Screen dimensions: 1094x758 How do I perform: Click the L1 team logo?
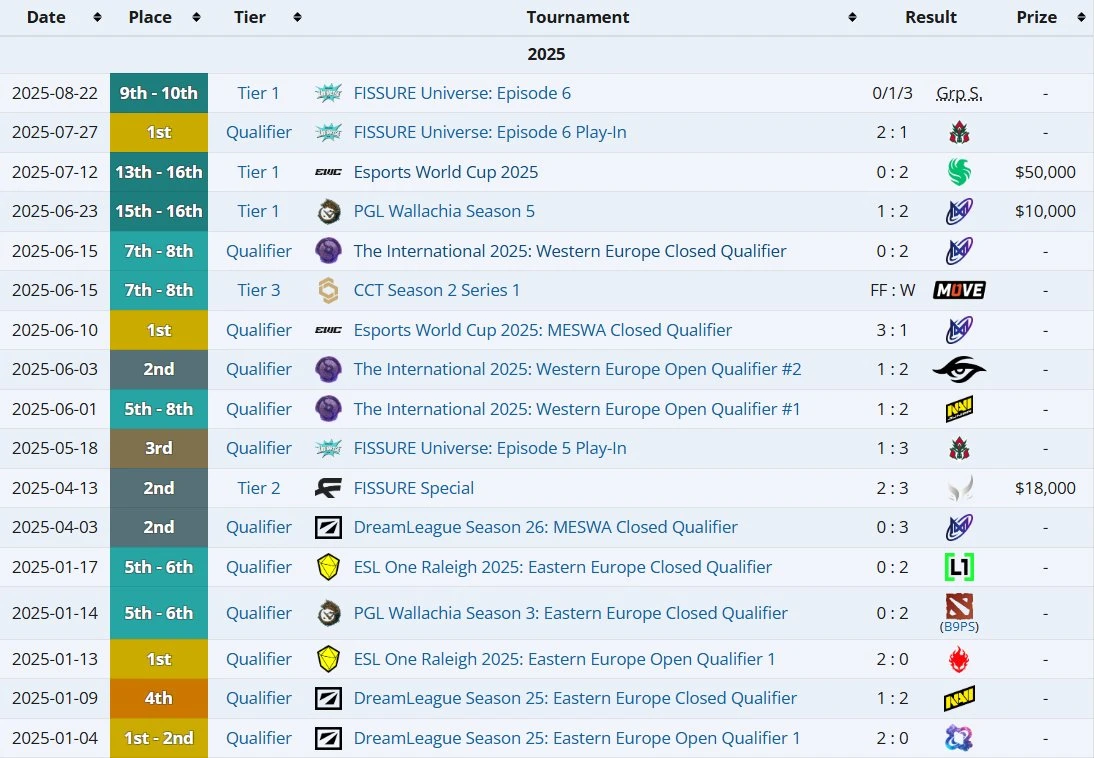(x=959, y=567)
